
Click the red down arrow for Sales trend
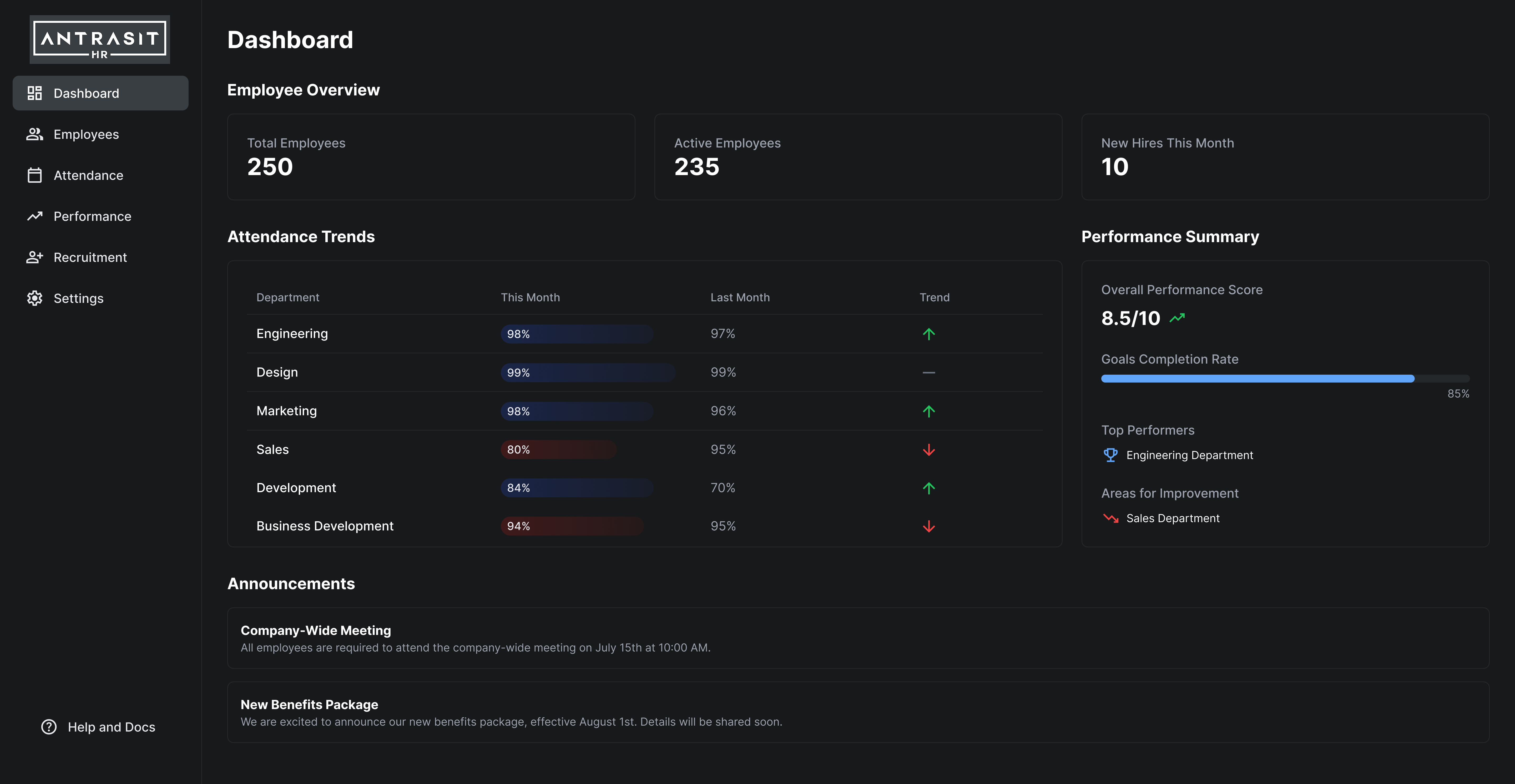[929, 450]
